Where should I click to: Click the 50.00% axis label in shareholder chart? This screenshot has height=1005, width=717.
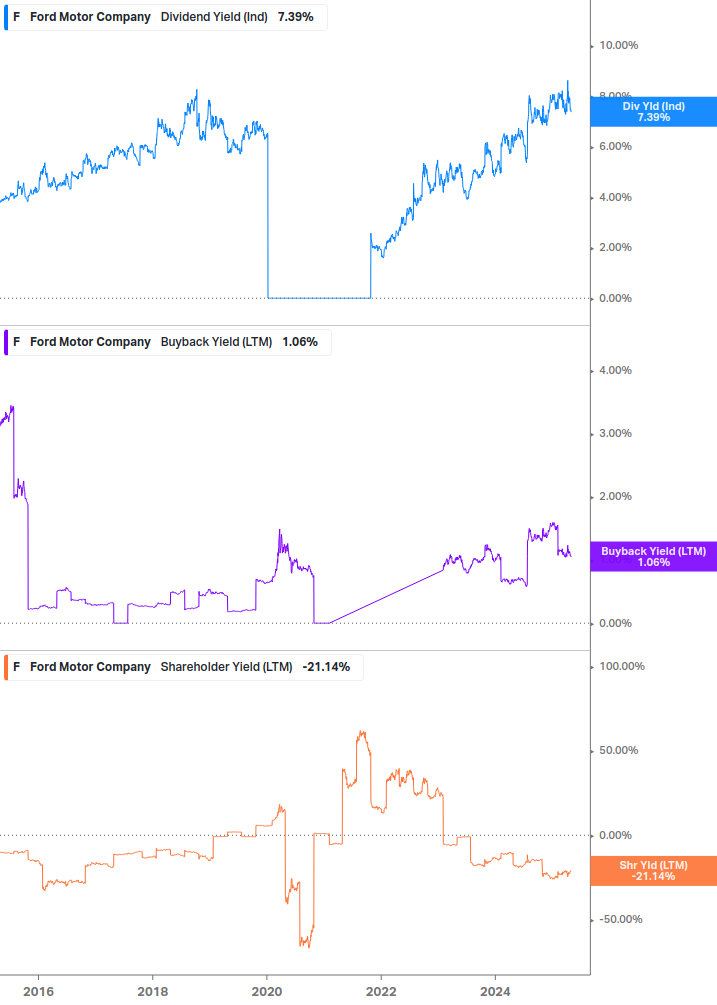[618, 751]
